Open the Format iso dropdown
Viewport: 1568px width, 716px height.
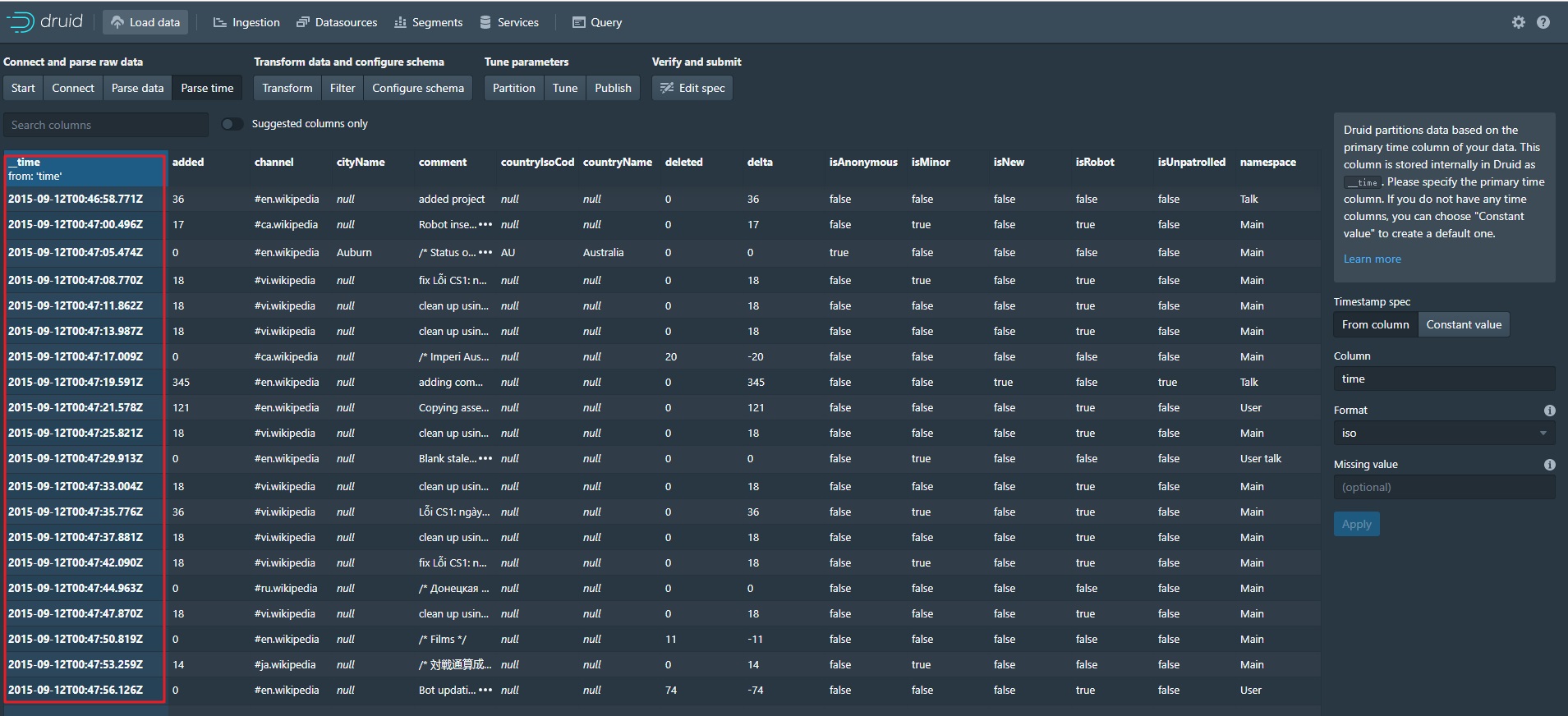[x=1443, y=434]
